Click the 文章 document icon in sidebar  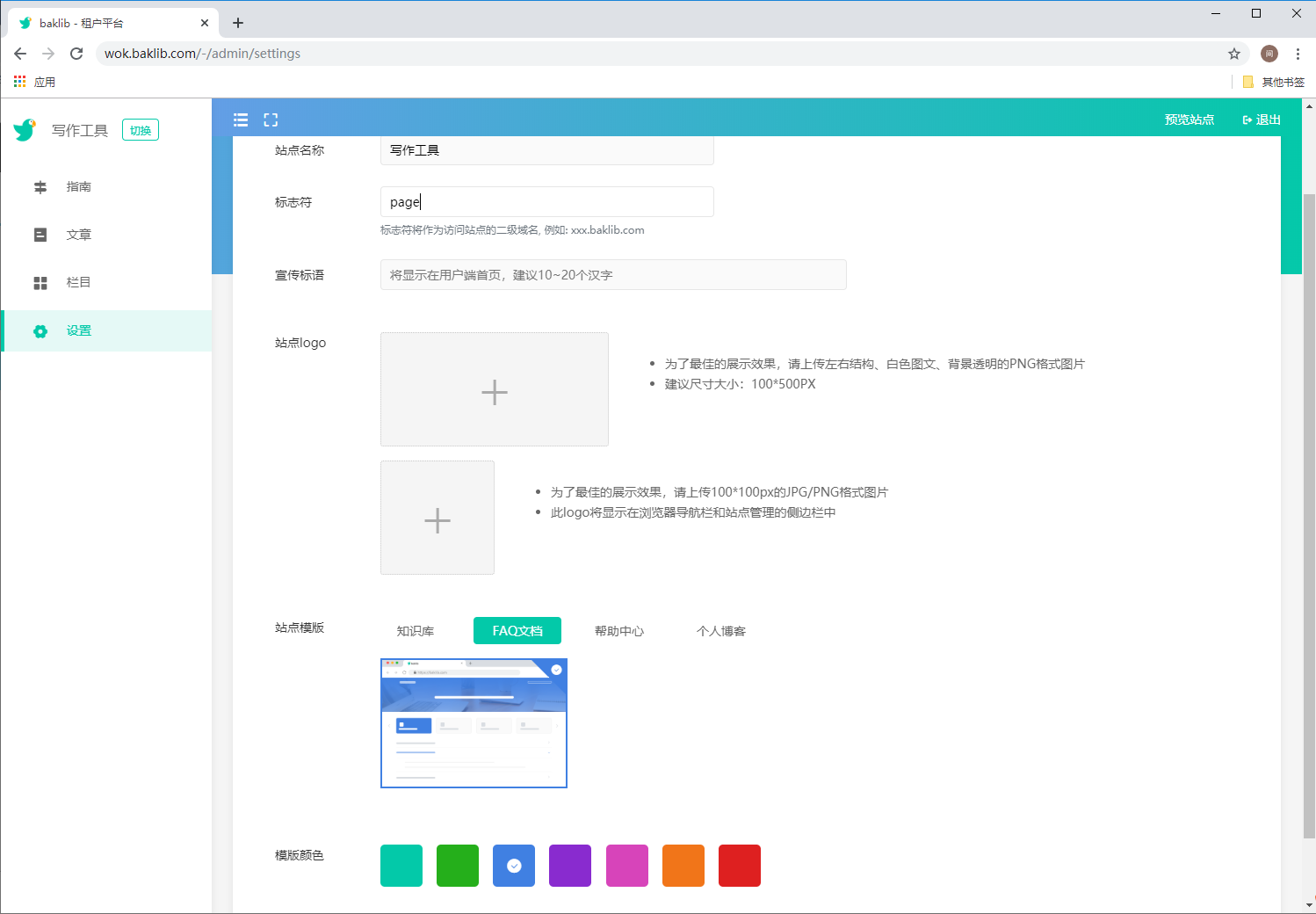pos(40,235)
